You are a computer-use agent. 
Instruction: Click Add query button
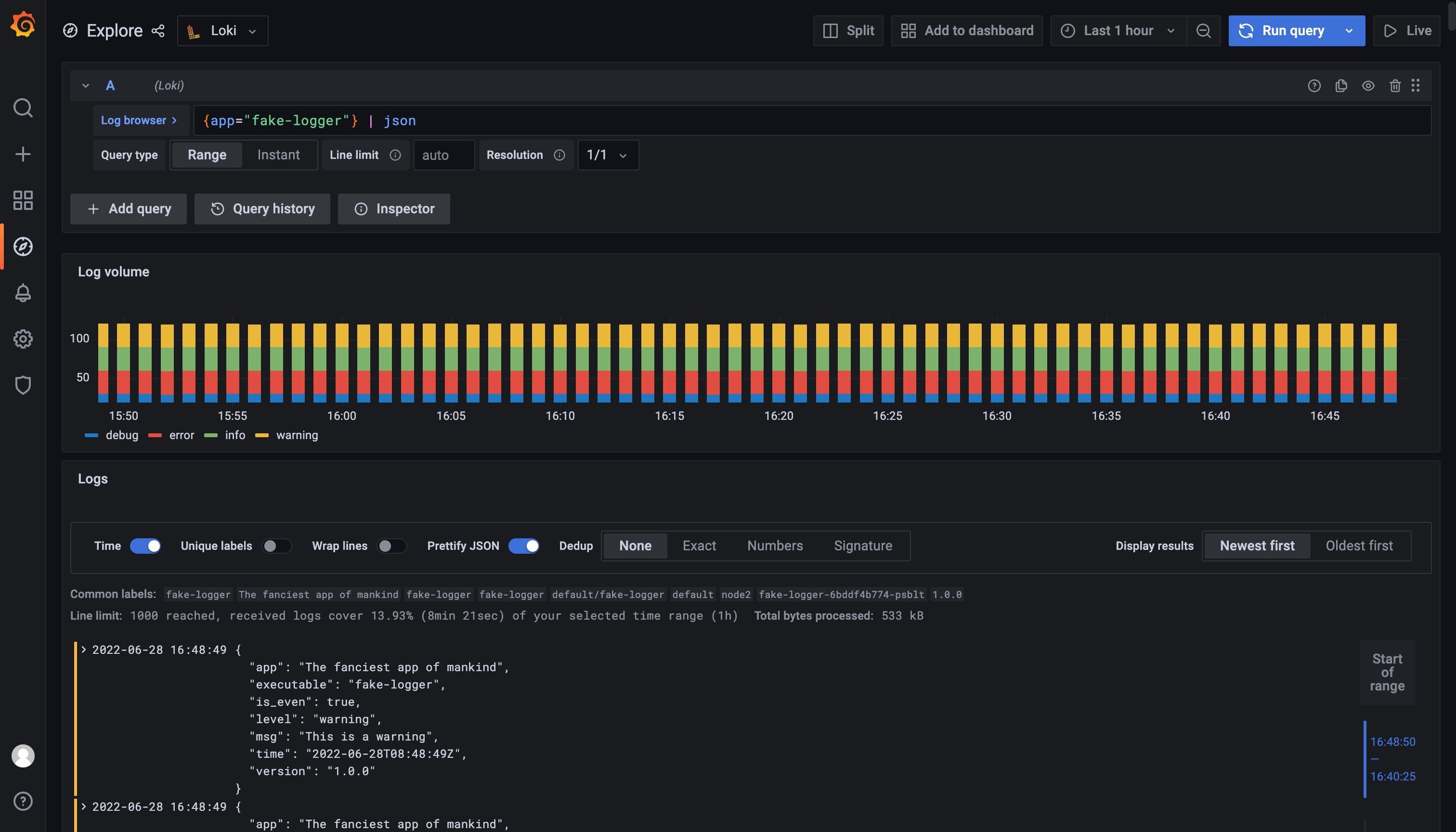pos(129,208)
